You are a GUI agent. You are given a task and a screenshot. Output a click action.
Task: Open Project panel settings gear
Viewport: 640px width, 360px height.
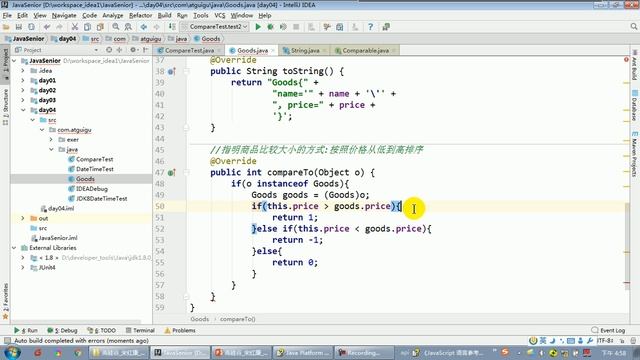133,50
